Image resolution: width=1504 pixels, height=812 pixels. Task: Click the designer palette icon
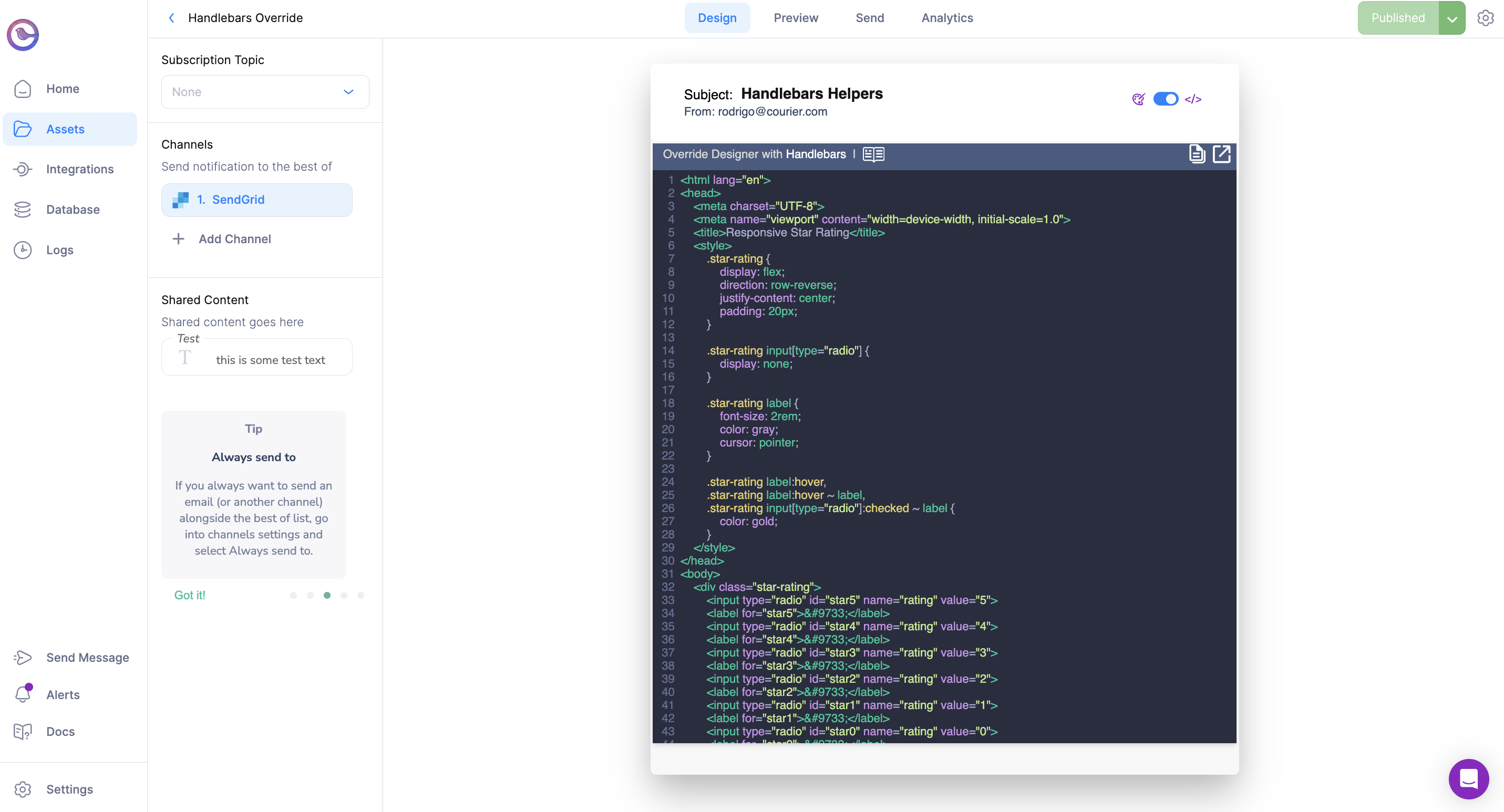[x=1138, y=99]
